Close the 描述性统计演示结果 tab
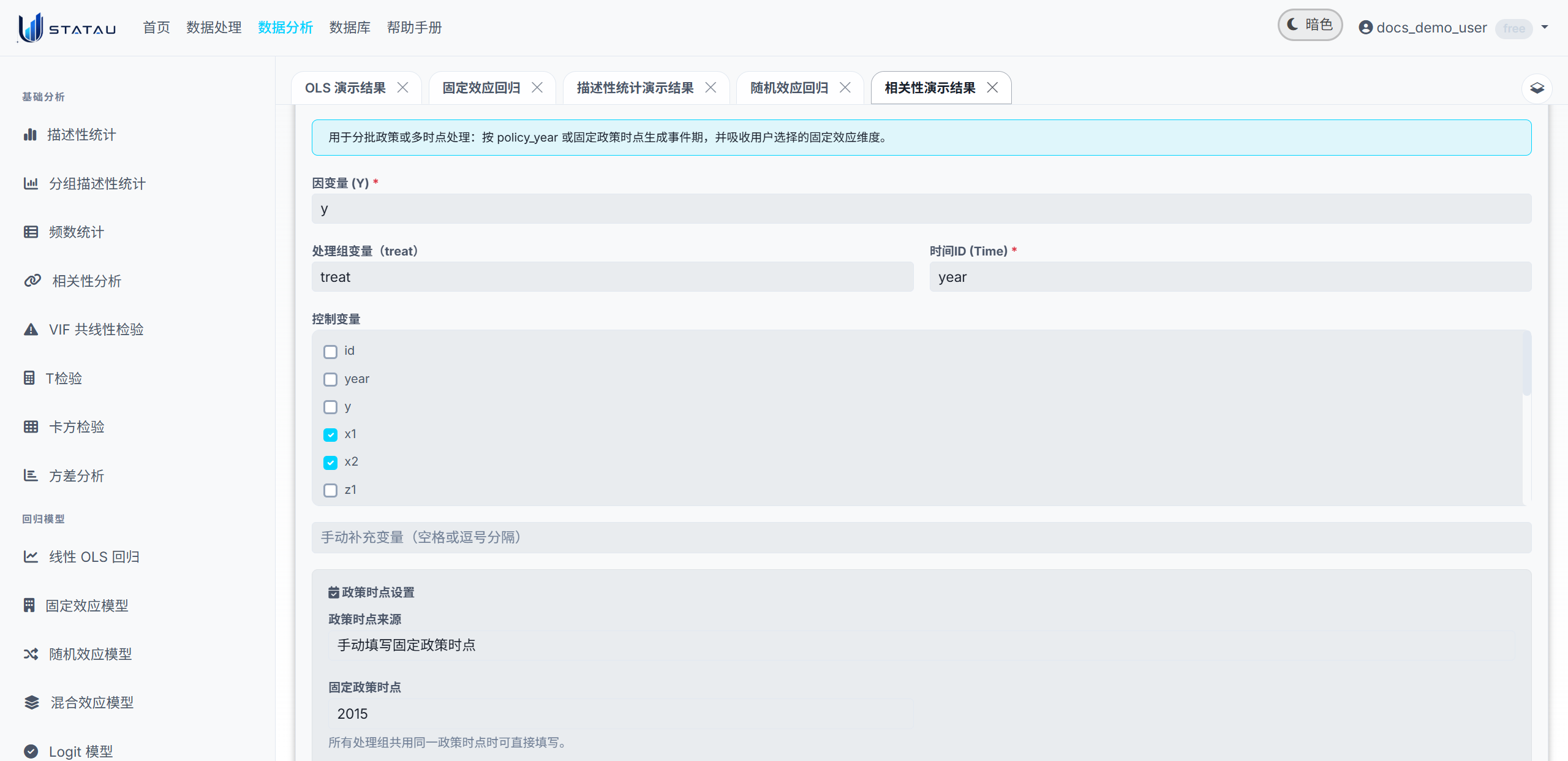The width and height of the screenshot is (1568, 761). coord(711,88)
